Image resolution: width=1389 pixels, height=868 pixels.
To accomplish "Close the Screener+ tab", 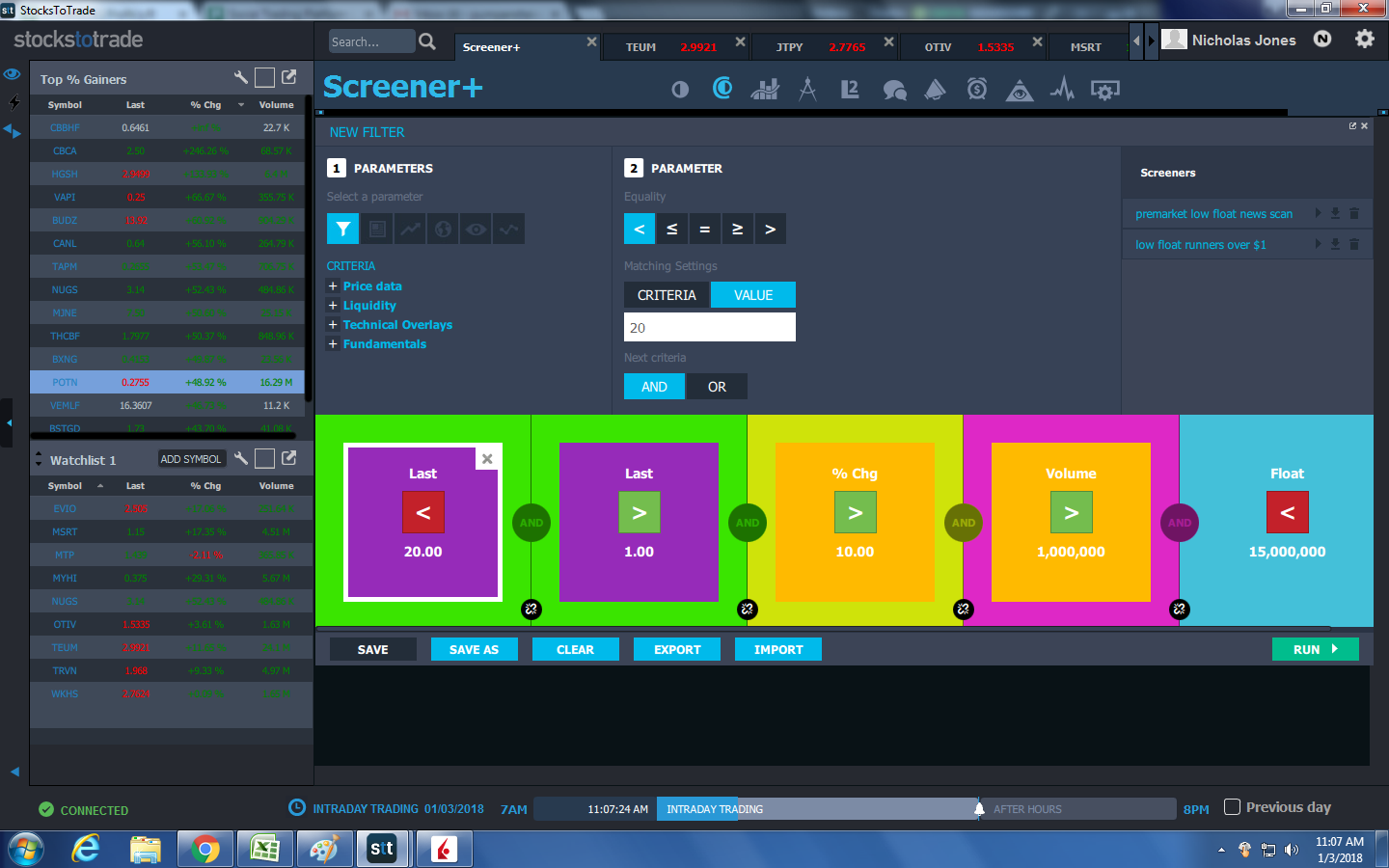I will click(x=592, y=42).
